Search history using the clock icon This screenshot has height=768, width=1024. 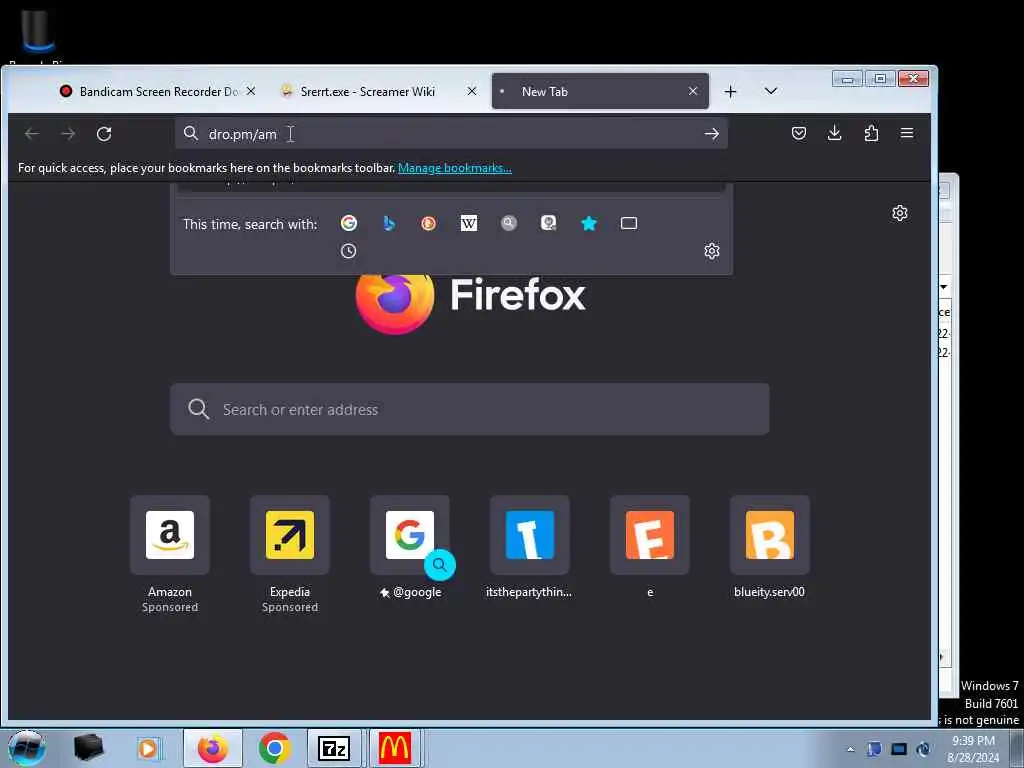[x=349, y=251]
